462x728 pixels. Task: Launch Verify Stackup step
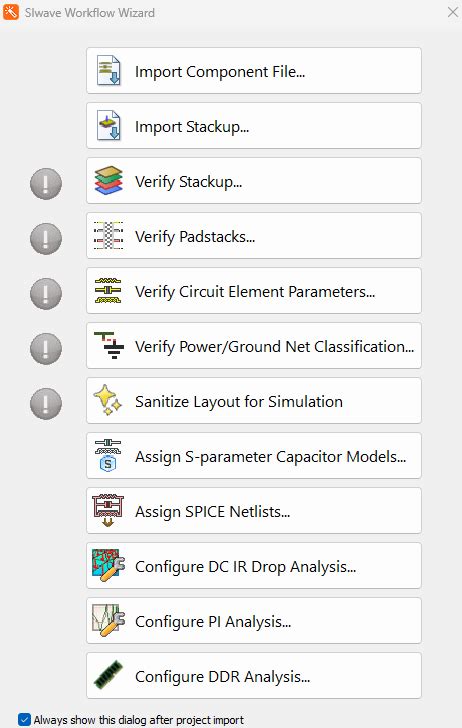[254, 181]
